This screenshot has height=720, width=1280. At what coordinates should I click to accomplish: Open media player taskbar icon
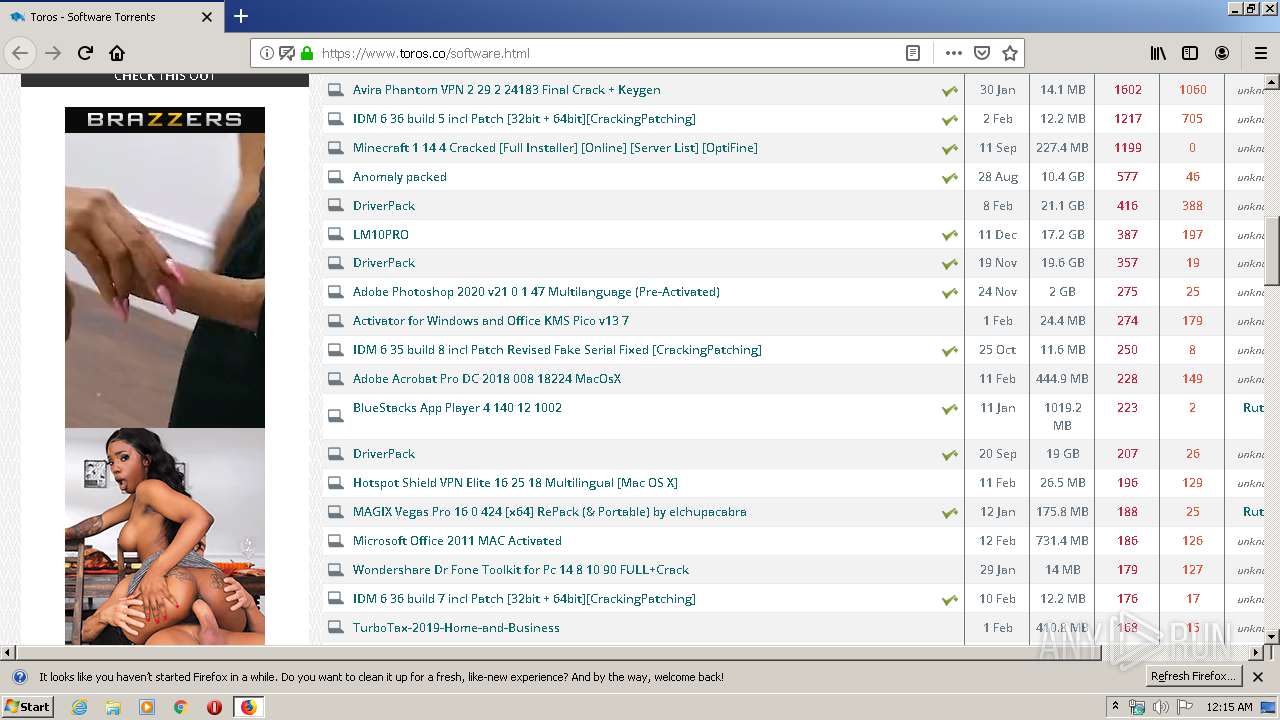click(x=147, y=707)
